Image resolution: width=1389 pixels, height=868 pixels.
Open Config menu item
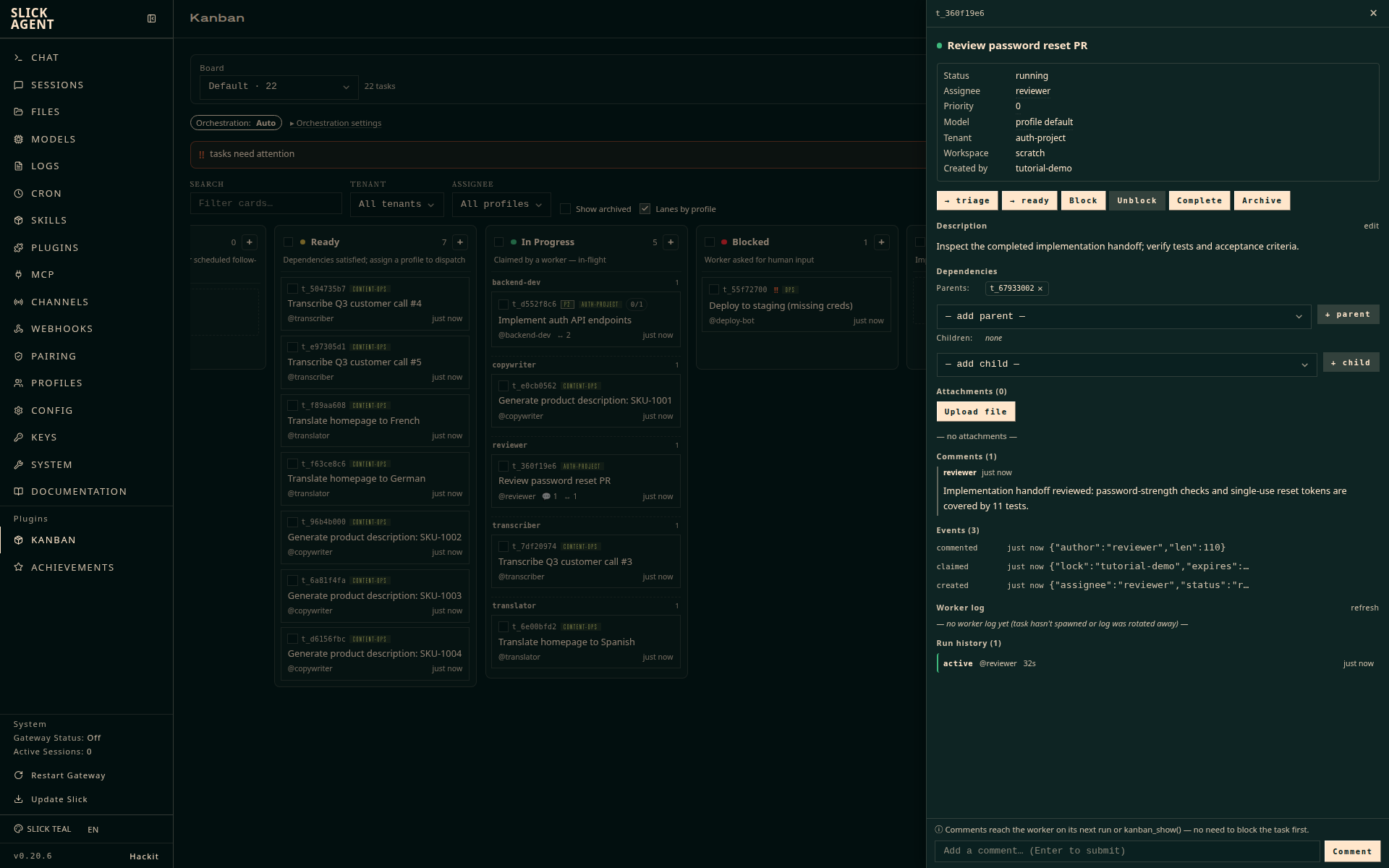click(x=87, y=411)
